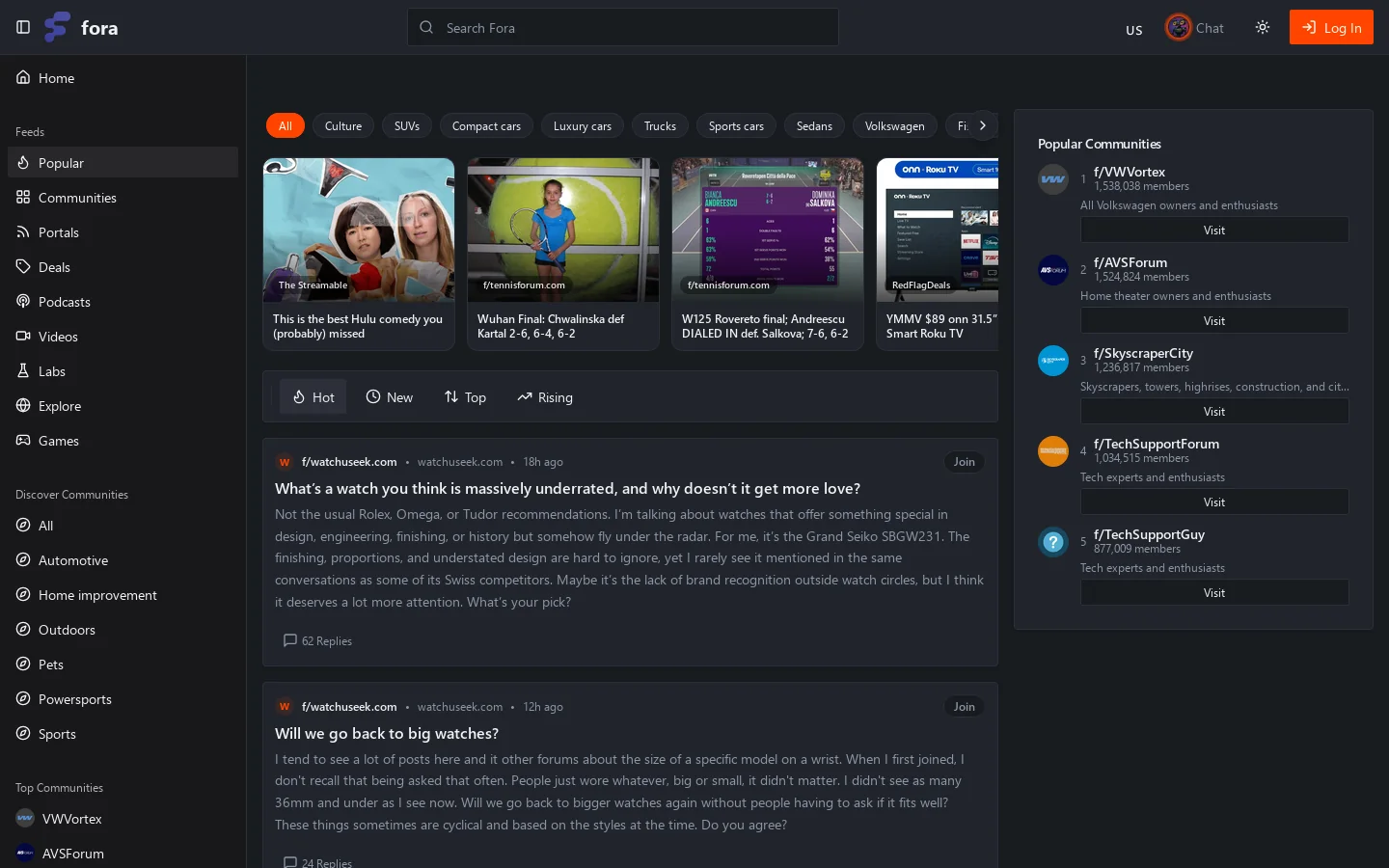Open the US region selector
The width and height of the screenshot is (1389, 868).
point(1134,29)
